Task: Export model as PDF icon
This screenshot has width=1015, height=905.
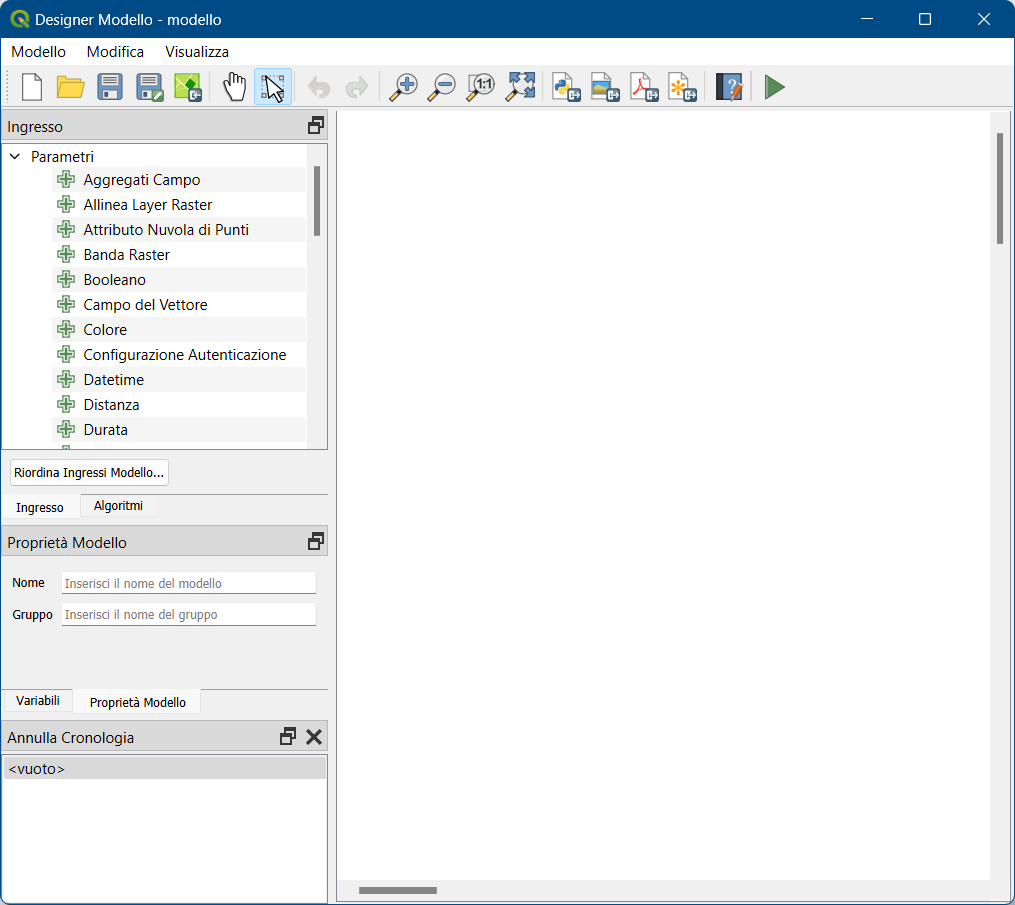Action: 644,87
